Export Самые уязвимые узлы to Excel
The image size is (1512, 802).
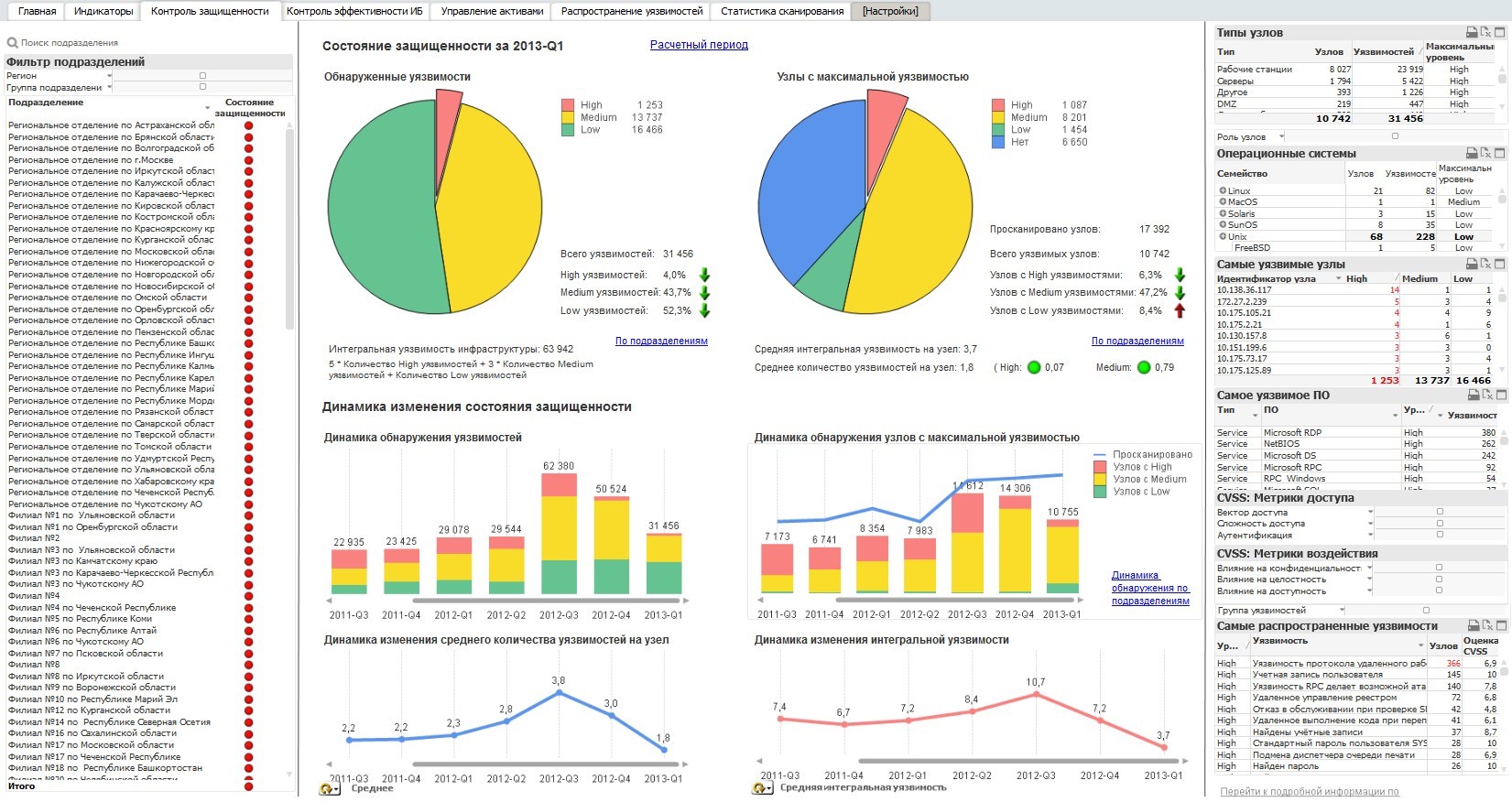(x=1485, y=264)
